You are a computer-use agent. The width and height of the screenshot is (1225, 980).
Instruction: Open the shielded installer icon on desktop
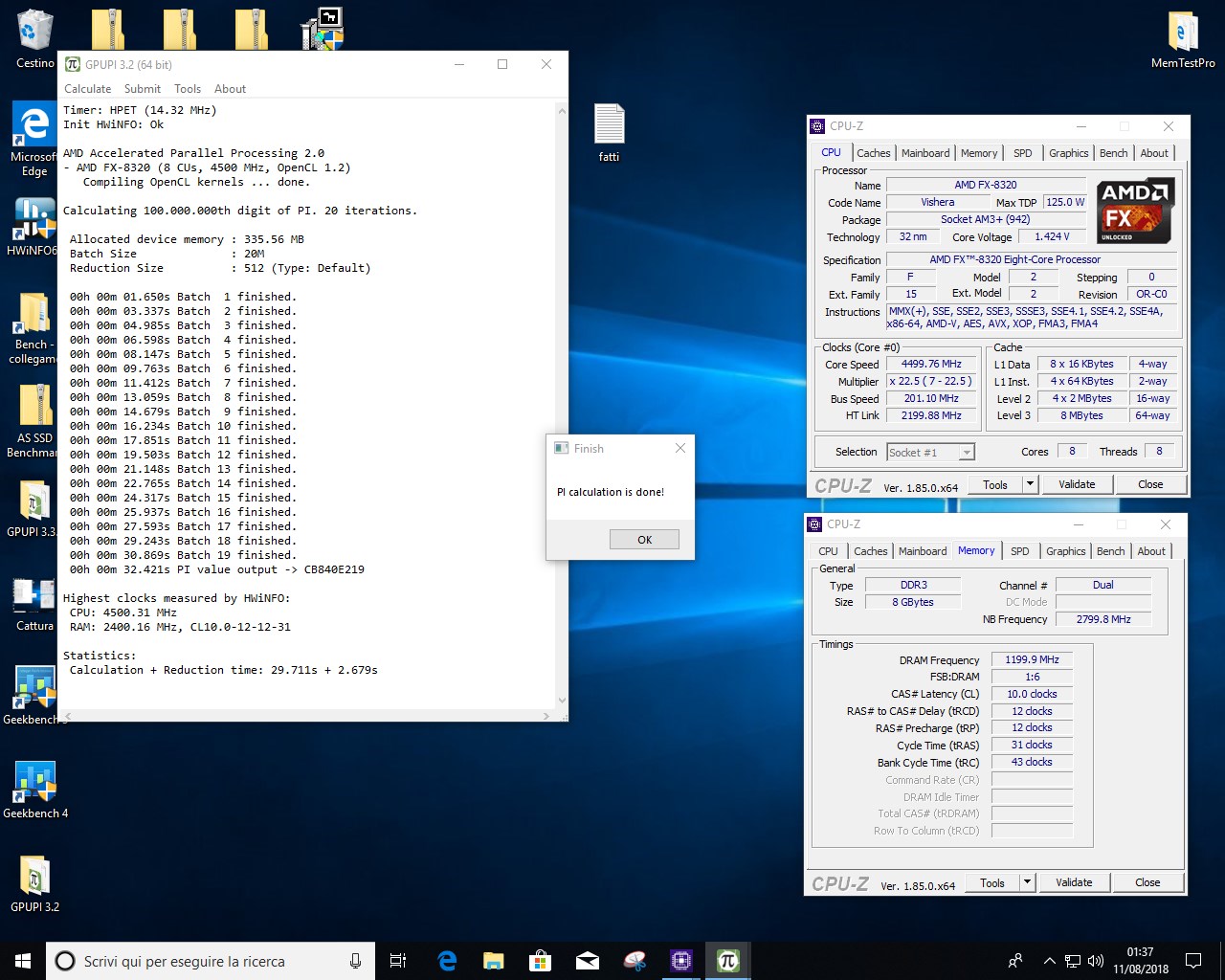pos(322,29)
